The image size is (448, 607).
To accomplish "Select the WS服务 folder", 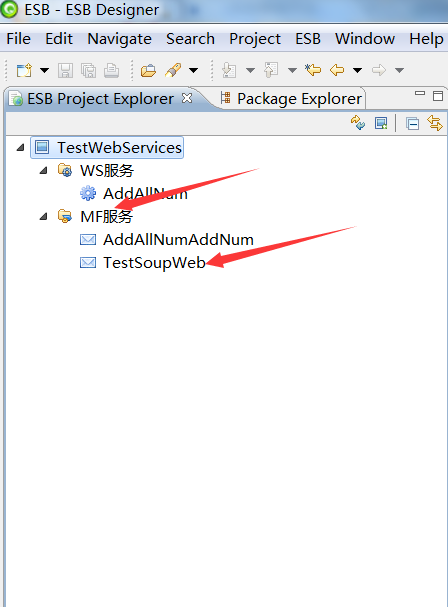I will click(107, 171).
